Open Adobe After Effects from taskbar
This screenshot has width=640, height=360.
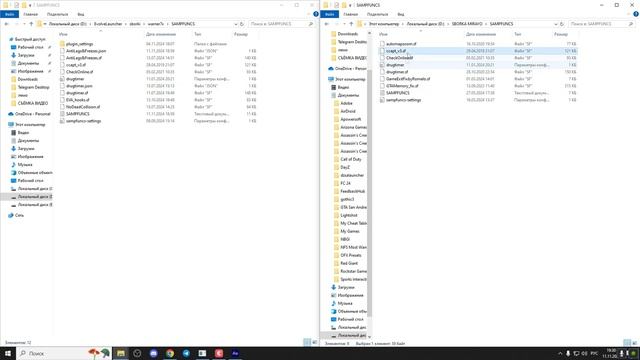click(235, 353)
